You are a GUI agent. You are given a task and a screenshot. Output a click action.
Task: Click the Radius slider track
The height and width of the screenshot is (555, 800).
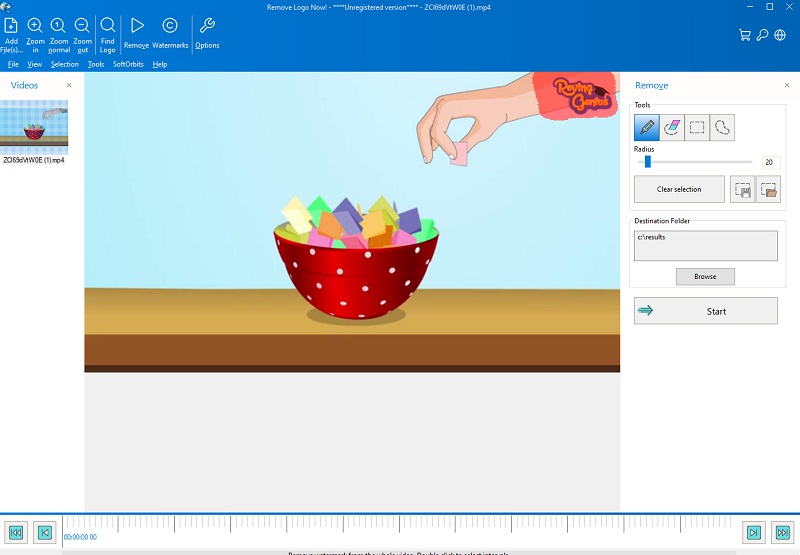tap(700, 161)
